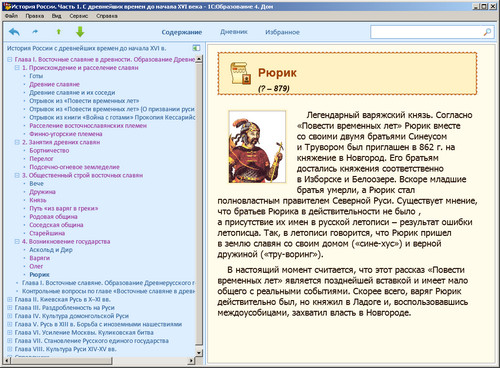Open the Князь entry

tap(38, 200)
